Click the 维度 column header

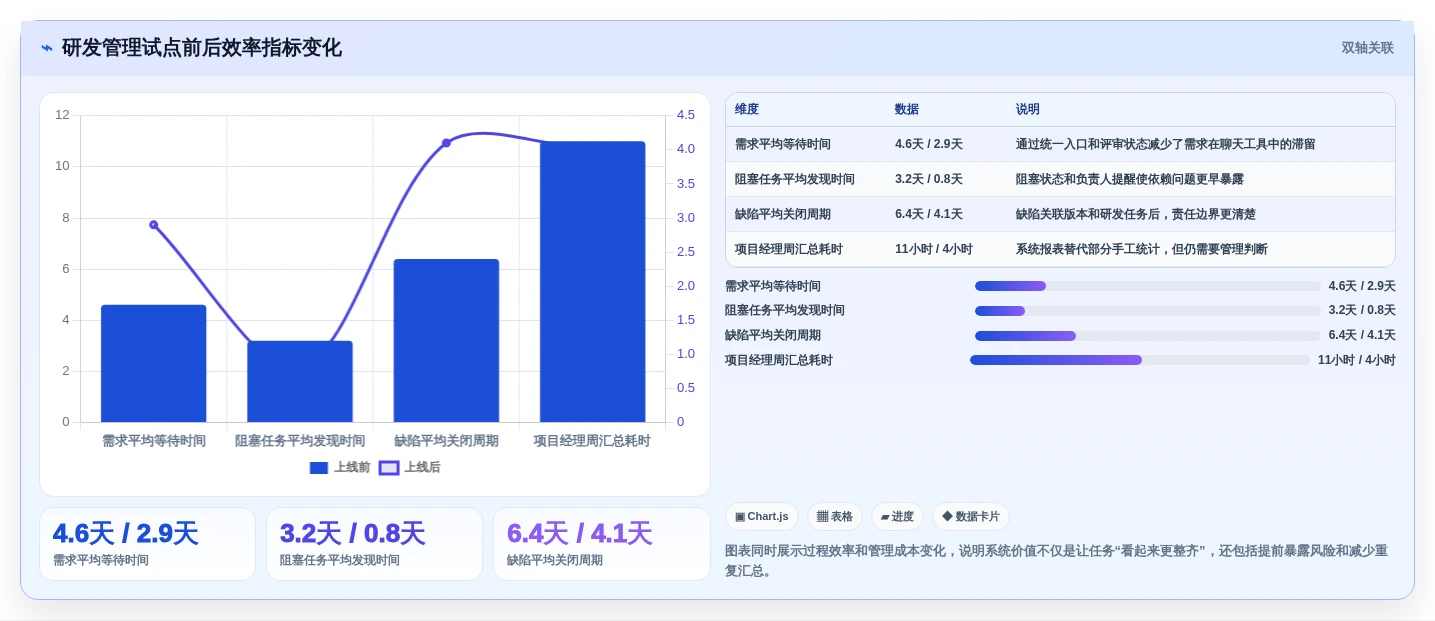747,109
